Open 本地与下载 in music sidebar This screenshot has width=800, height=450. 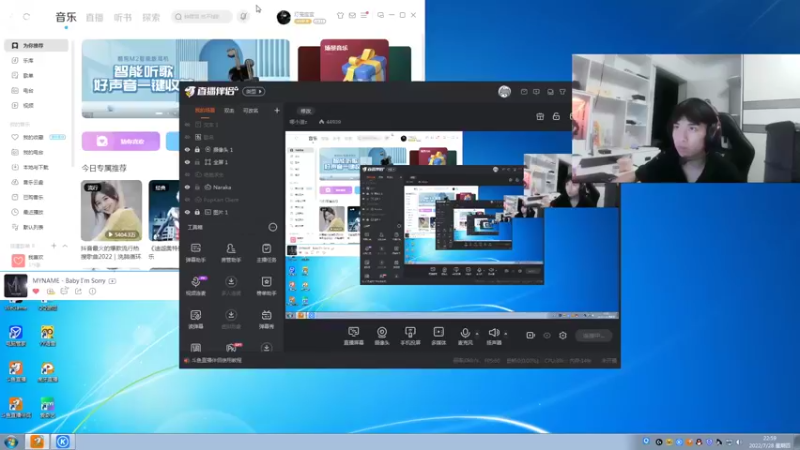[x=36, y=167]
